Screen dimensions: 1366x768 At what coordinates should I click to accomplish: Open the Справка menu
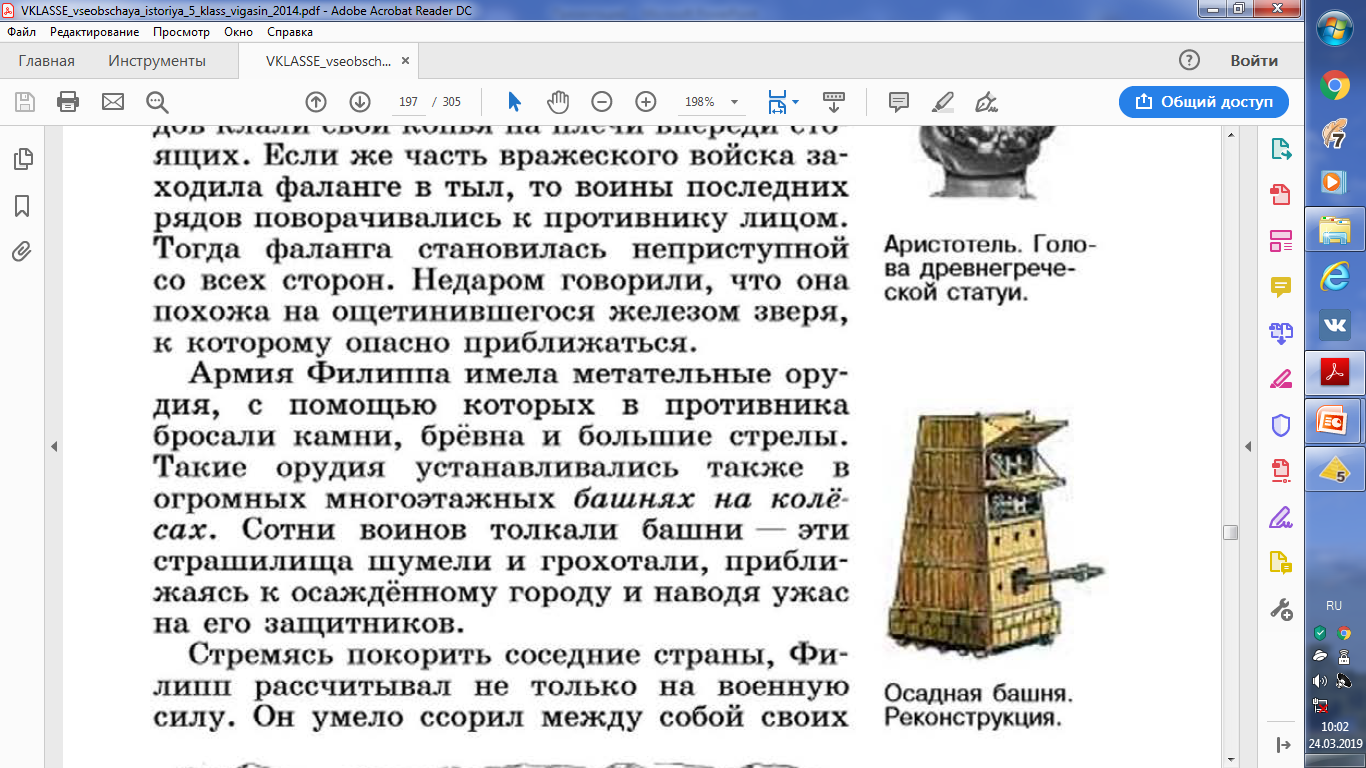[290, 32]
